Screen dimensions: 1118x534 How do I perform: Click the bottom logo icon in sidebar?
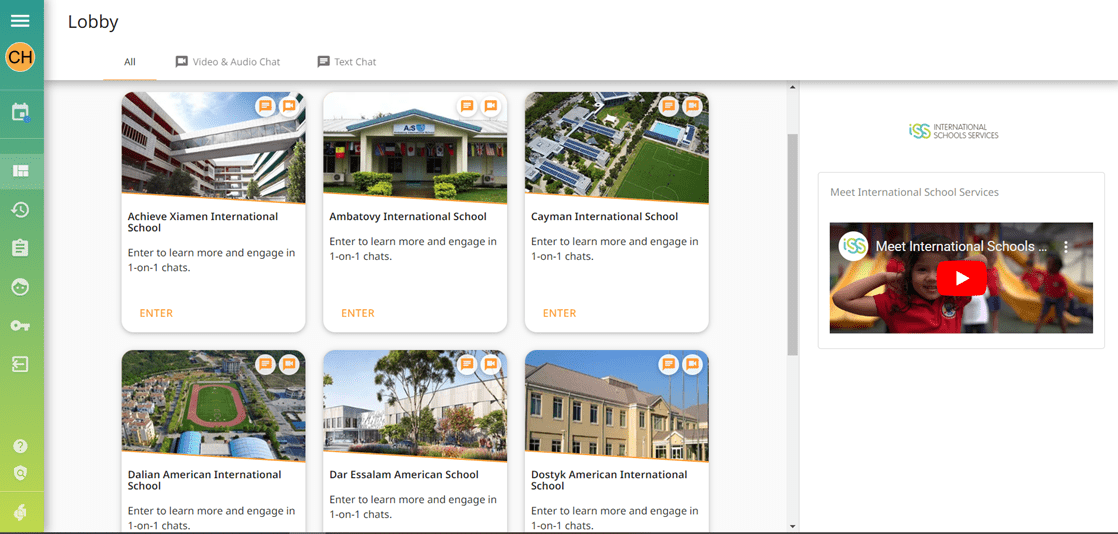point(21,513)
